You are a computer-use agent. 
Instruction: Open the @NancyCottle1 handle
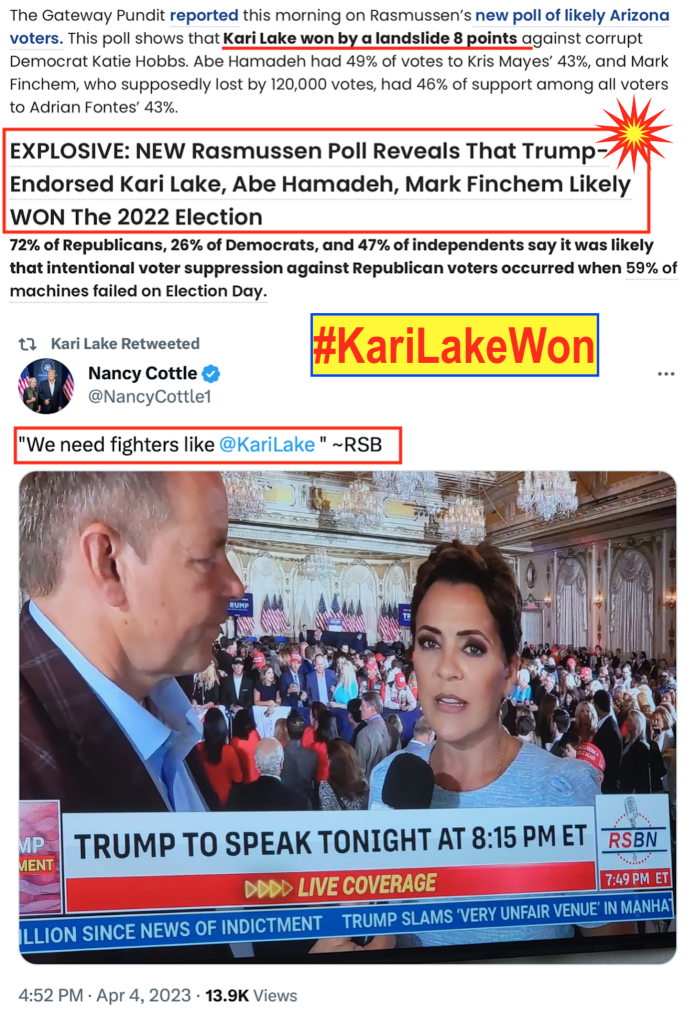point(150,397)
